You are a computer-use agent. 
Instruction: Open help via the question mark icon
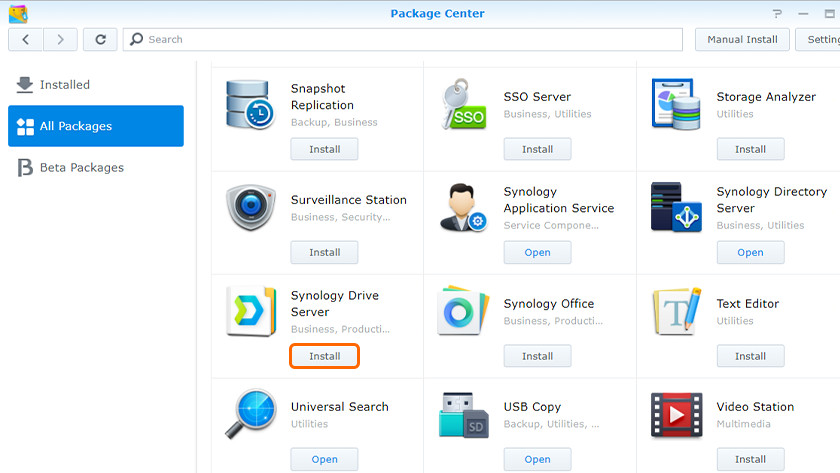777,14
